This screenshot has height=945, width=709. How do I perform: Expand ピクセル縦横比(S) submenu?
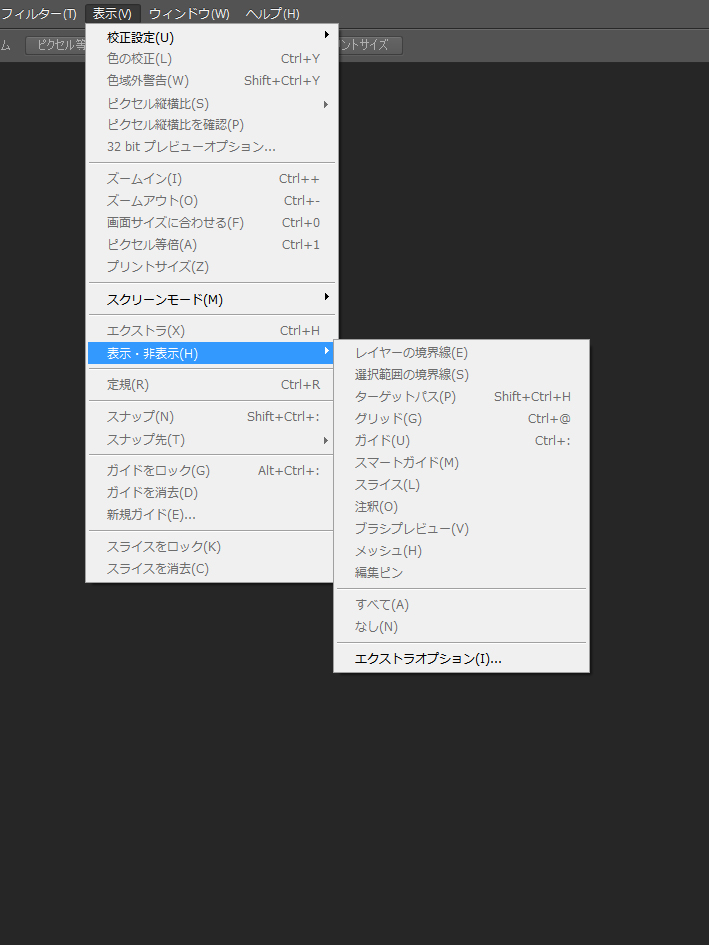pos(212,104)
